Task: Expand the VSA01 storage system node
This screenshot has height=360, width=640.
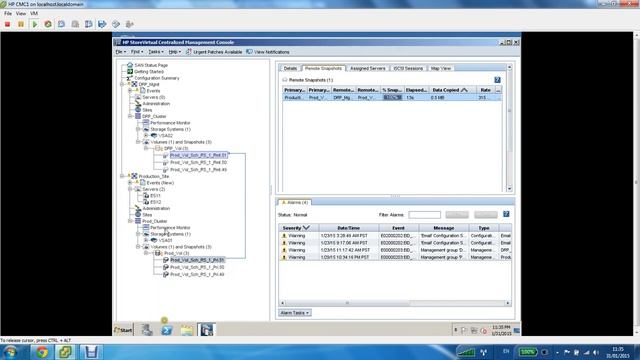Action: click(146, 240)
